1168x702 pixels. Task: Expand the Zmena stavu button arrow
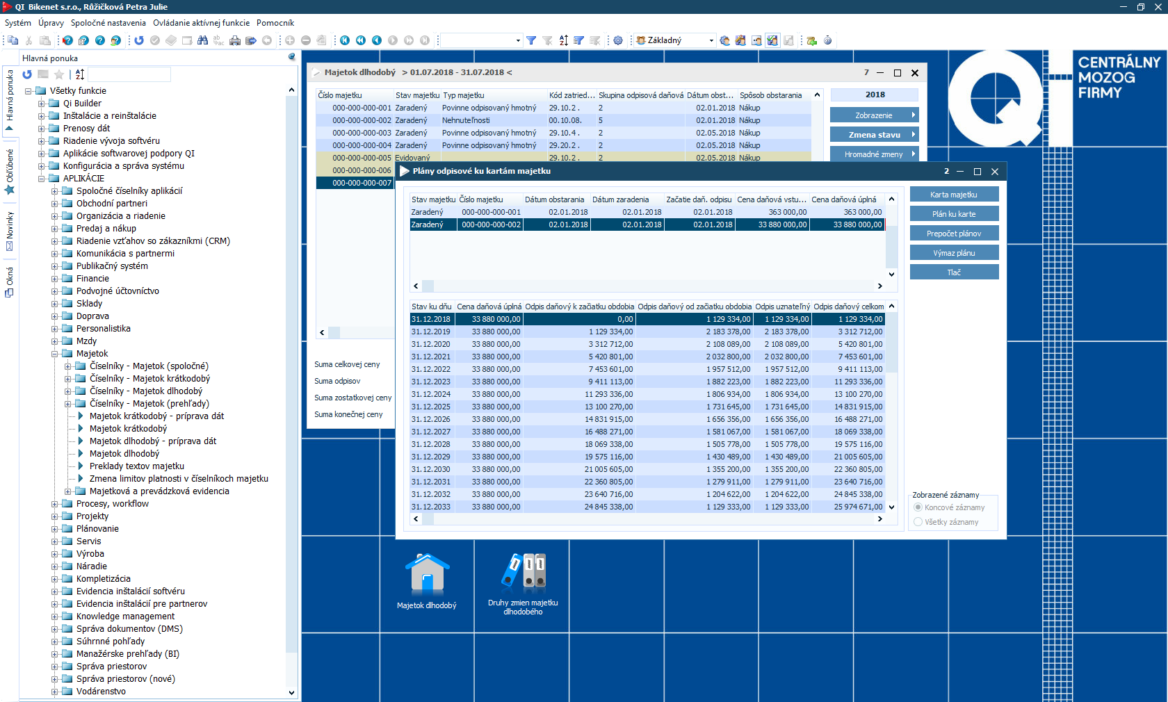coord(912,134)
